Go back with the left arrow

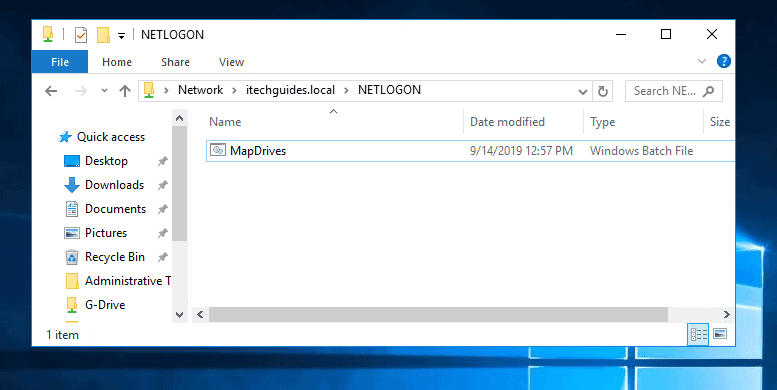click(51, 91)
